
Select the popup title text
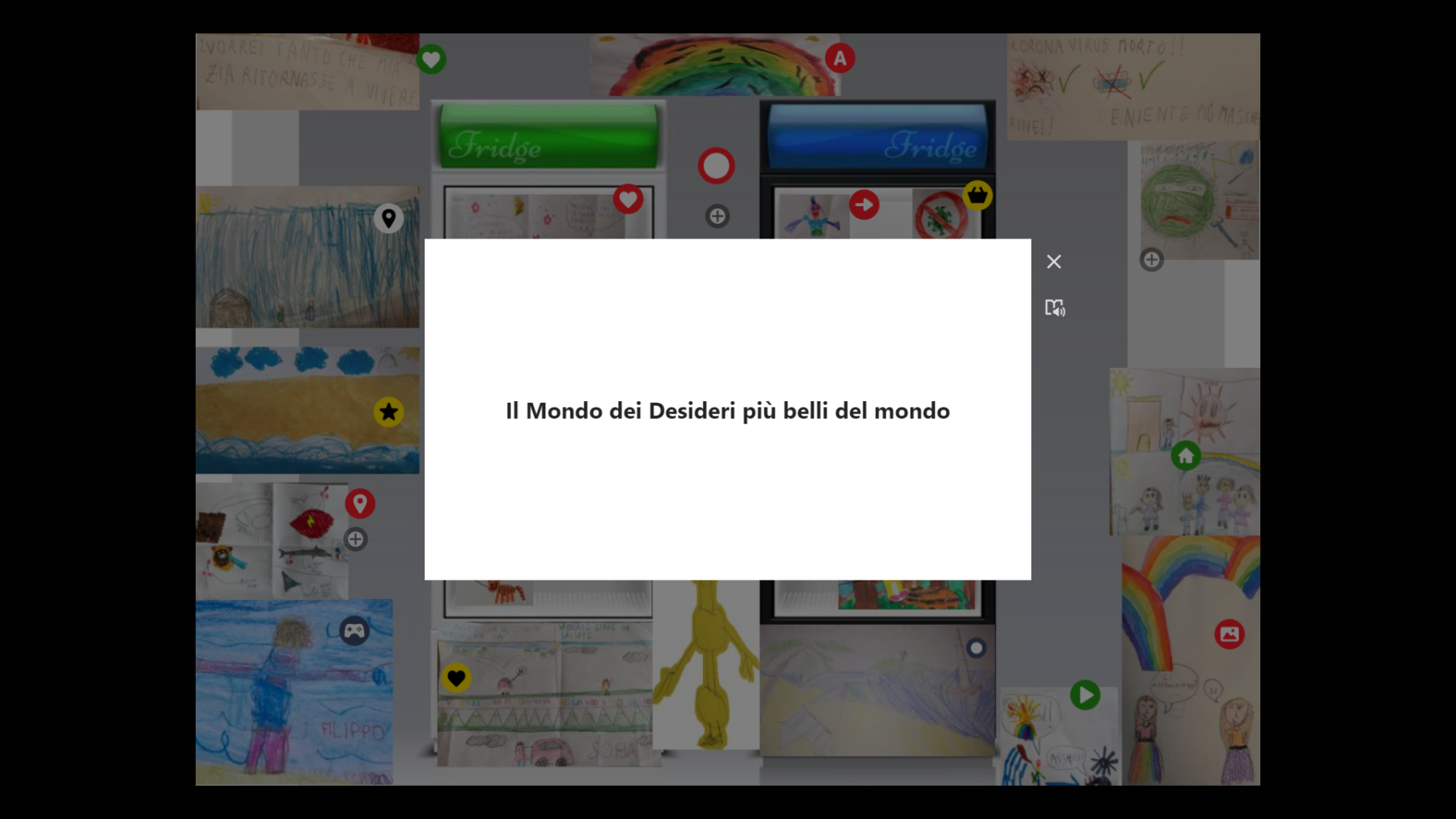[727, 411]
